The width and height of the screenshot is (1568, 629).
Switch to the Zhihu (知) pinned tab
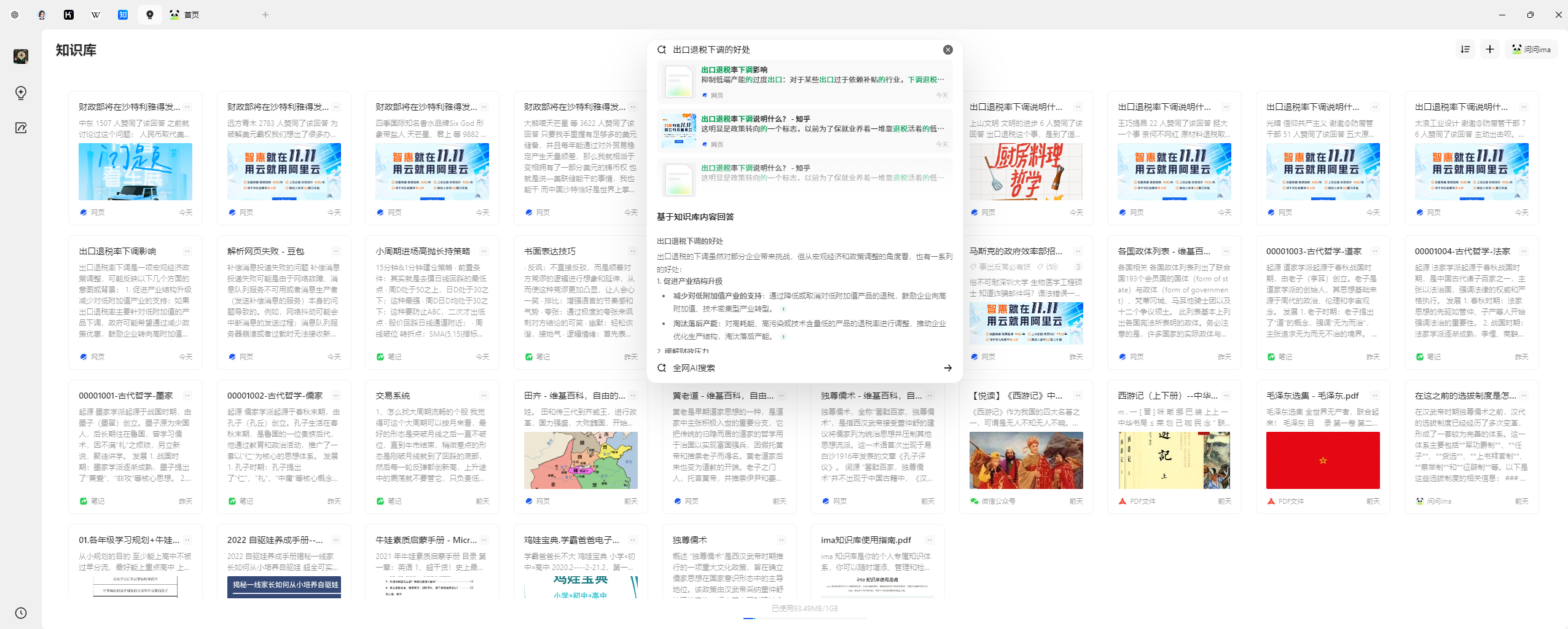[123, 15]
